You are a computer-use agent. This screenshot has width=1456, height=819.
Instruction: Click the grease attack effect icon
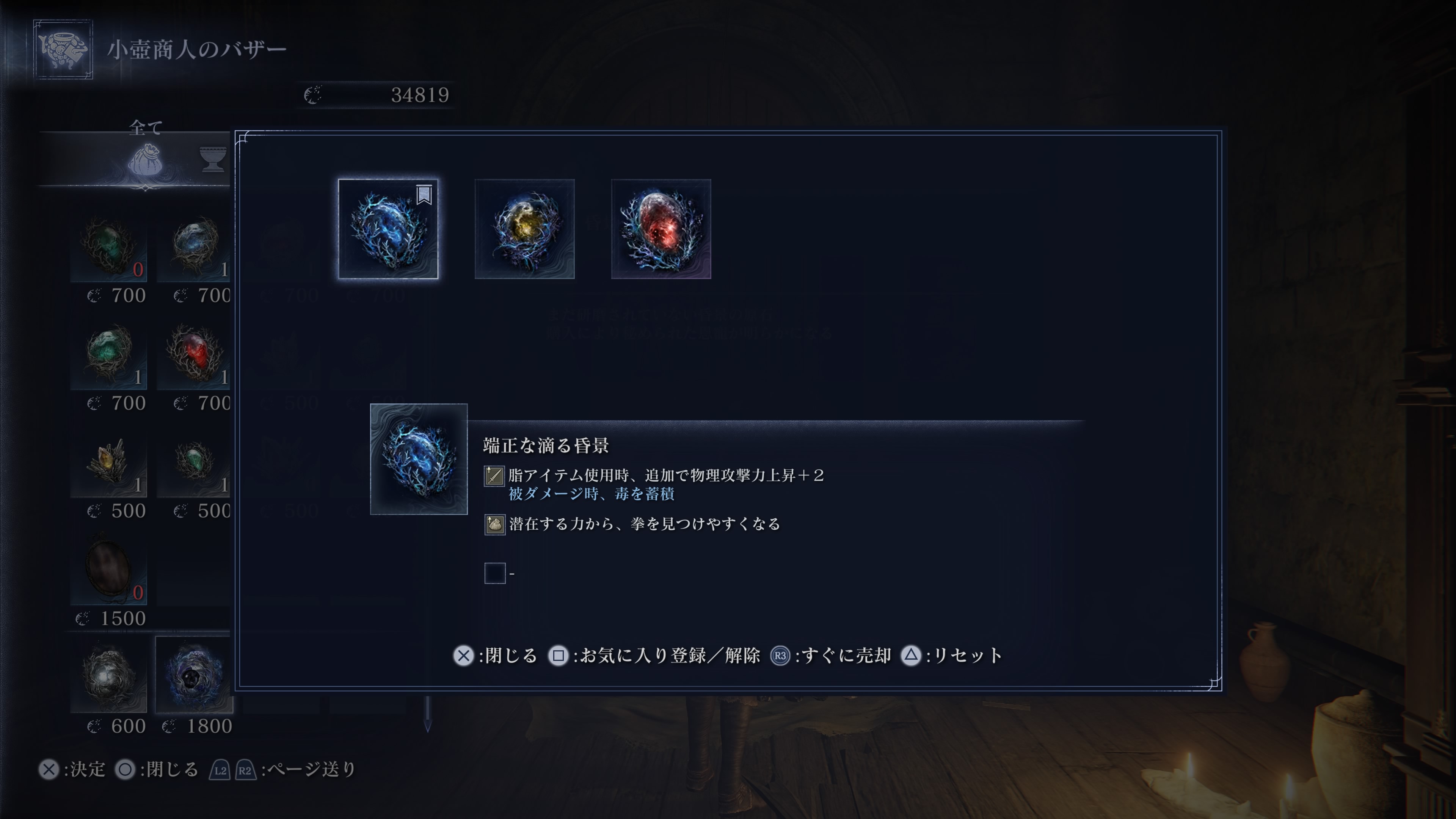tap(494, 476)
